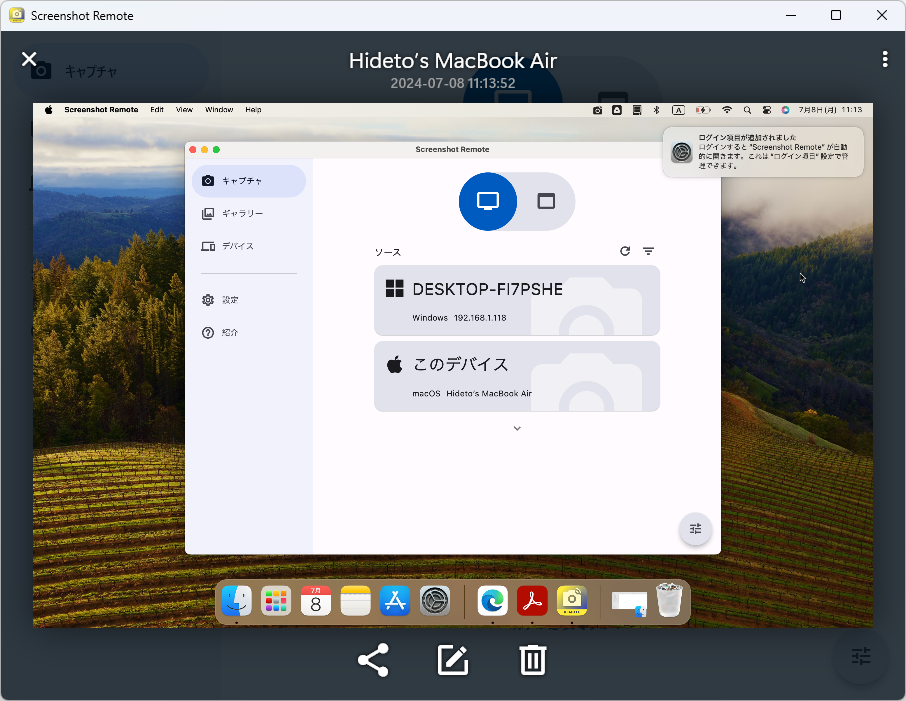906x701 pixels.
Task: Open the Edit menu in the macOS menu bar
Action: [156, 109]
